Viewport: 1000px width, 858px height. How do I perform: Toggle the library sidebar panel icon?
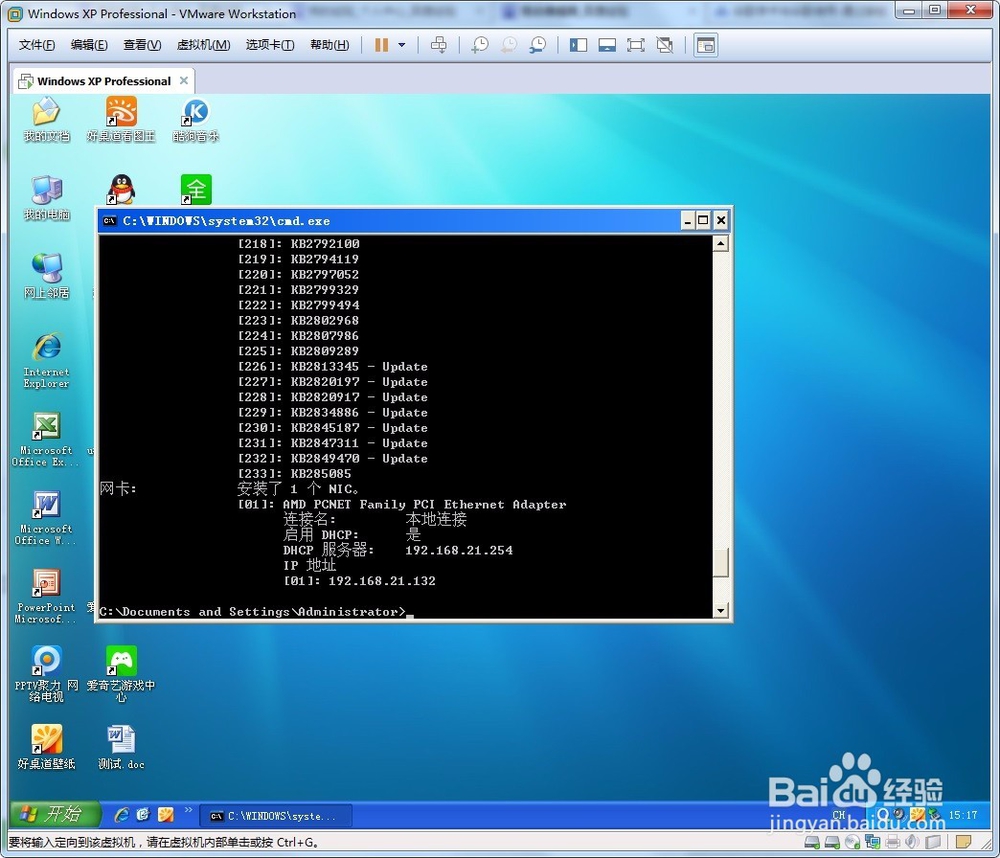(578, 45)
